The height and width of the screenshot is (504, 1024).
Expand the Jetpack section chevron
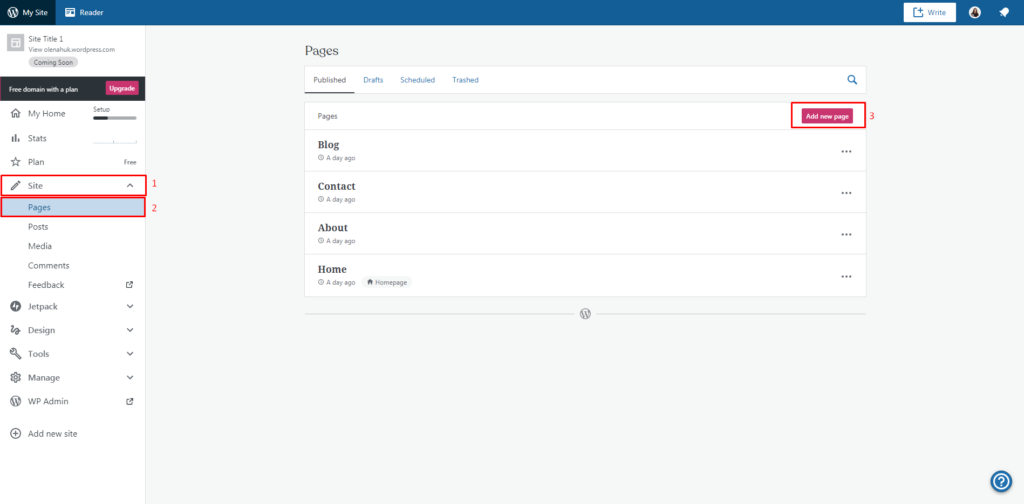click(x=130, y=306)
